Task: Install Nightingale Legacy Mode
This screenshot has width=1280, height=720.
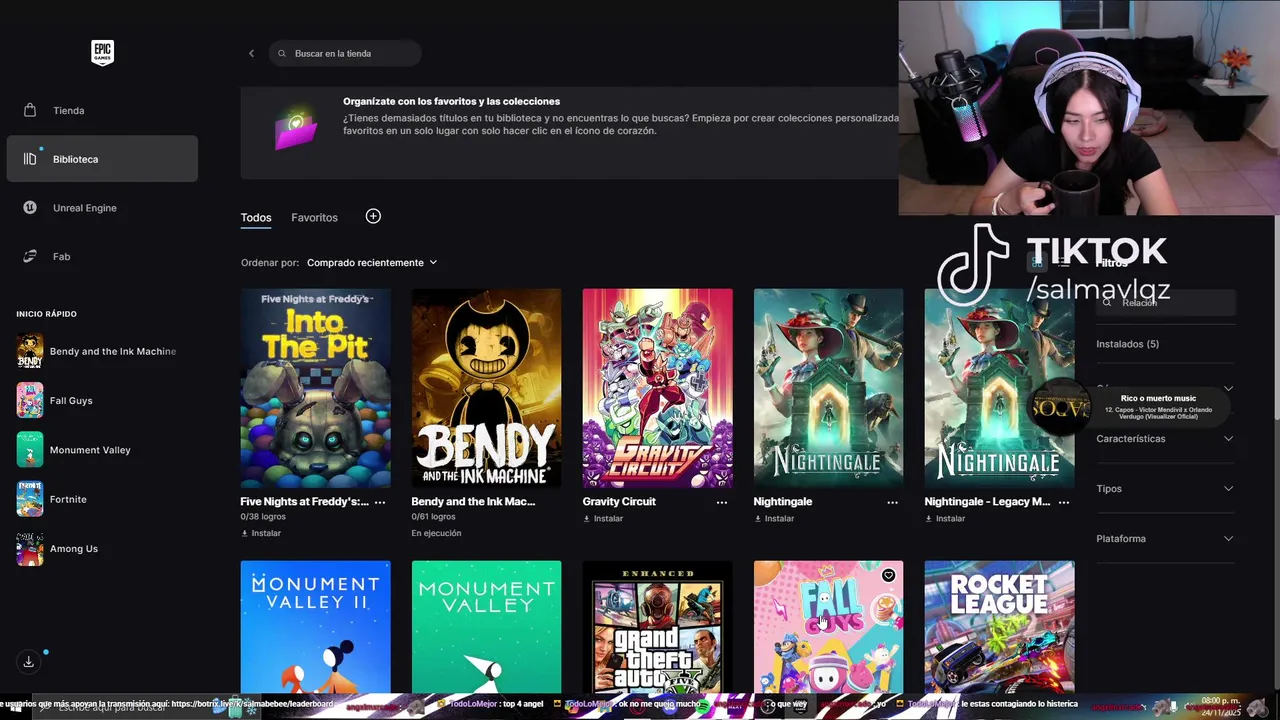Action: (x=945, y=518)
